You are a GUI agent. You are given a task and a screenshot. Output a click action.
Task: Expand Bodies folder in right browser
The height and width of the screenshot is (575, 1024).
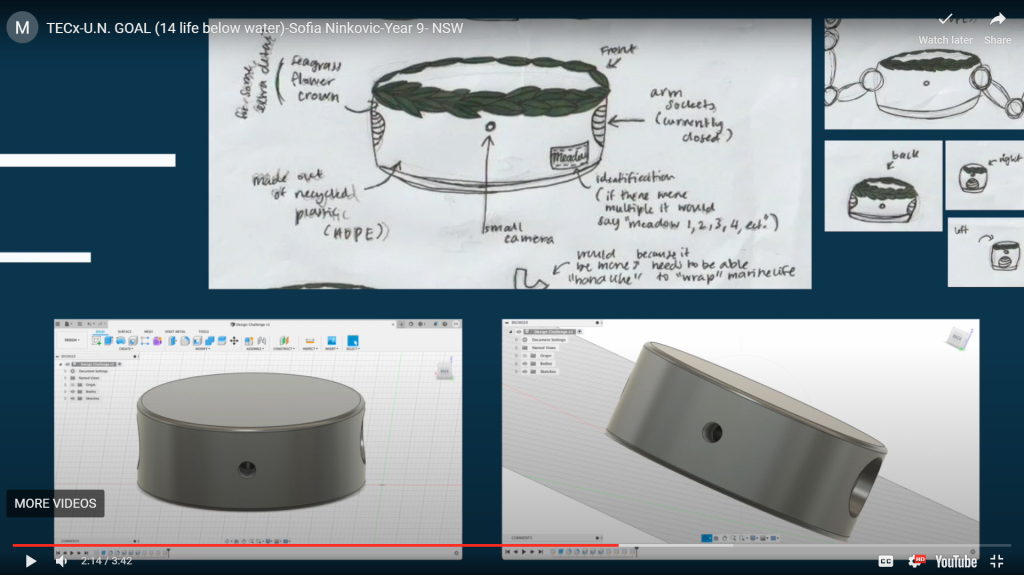tap(517, 363)
